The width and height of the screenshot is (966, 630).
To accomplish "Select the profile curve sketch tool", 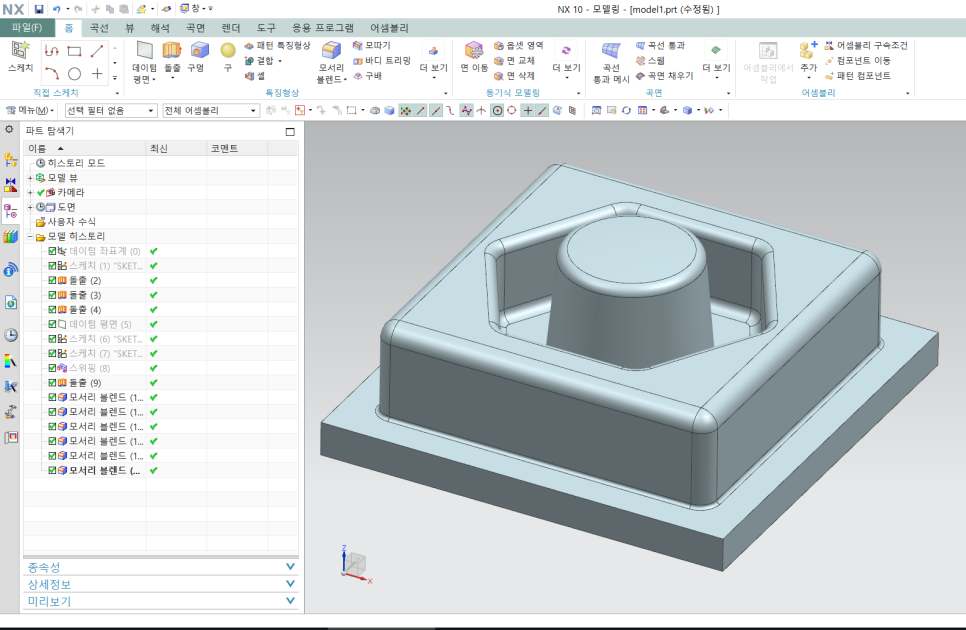I will click(x=52, y=51).
